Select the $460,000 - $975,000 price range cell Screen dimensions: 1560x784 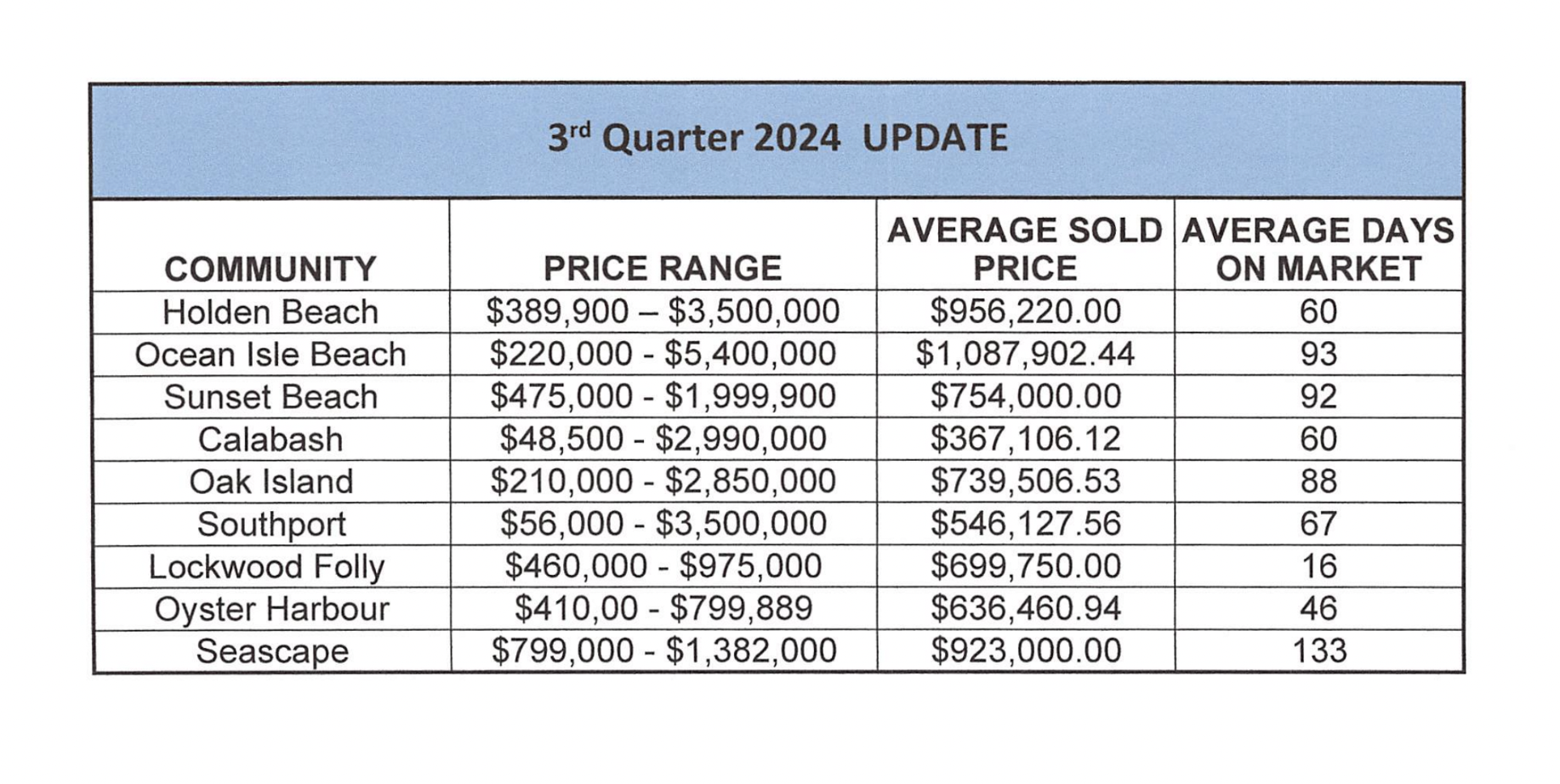click(663, 566)
